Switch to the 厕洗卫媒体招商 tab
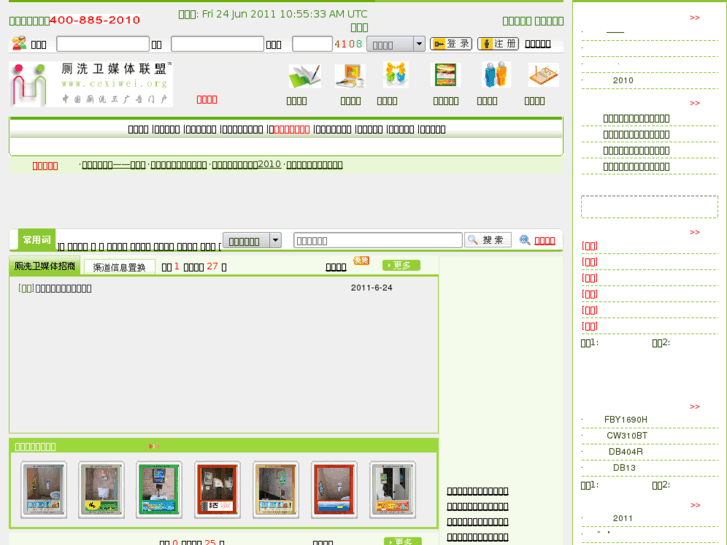Screen dimensions: 727x545 45,266
